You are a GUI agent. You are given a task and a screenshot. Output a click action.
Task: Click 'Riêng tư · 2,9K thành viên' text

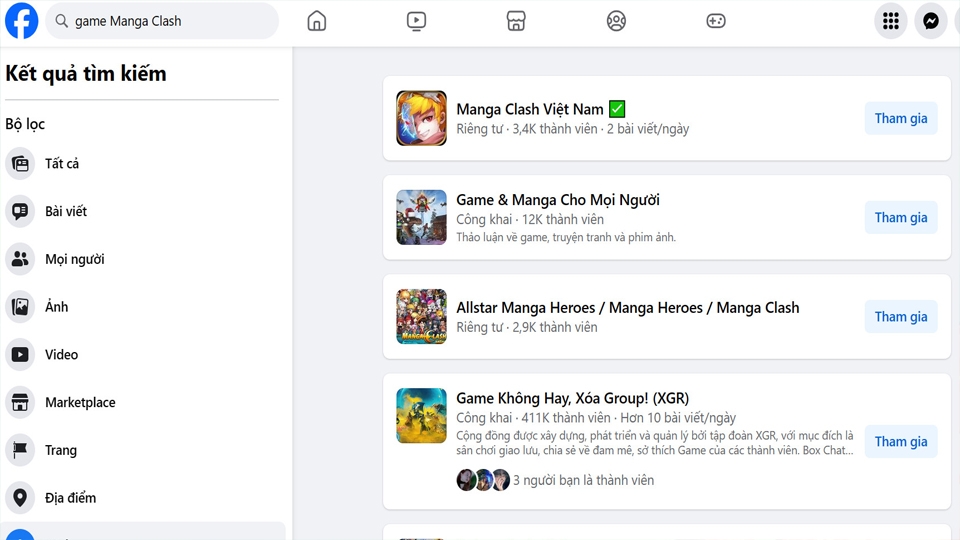click(527, 327)
